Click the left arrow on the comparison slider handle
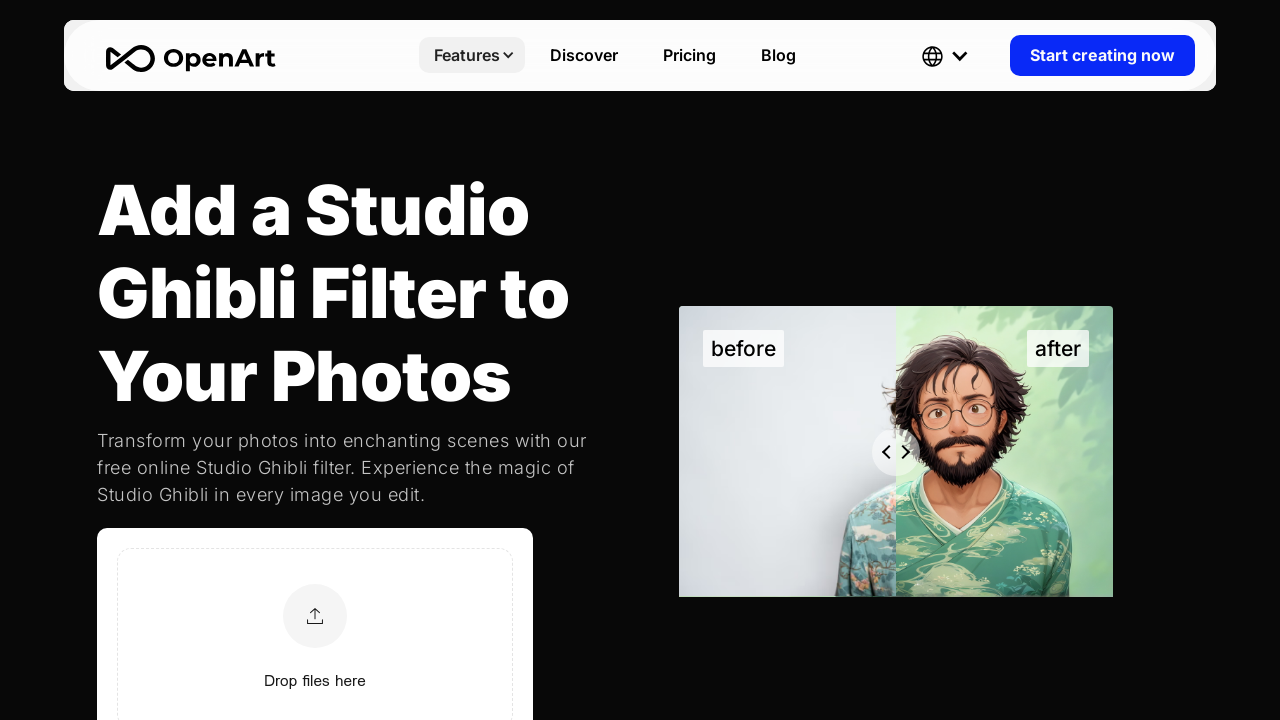The image size is (1280, 720). click(886, 452)
